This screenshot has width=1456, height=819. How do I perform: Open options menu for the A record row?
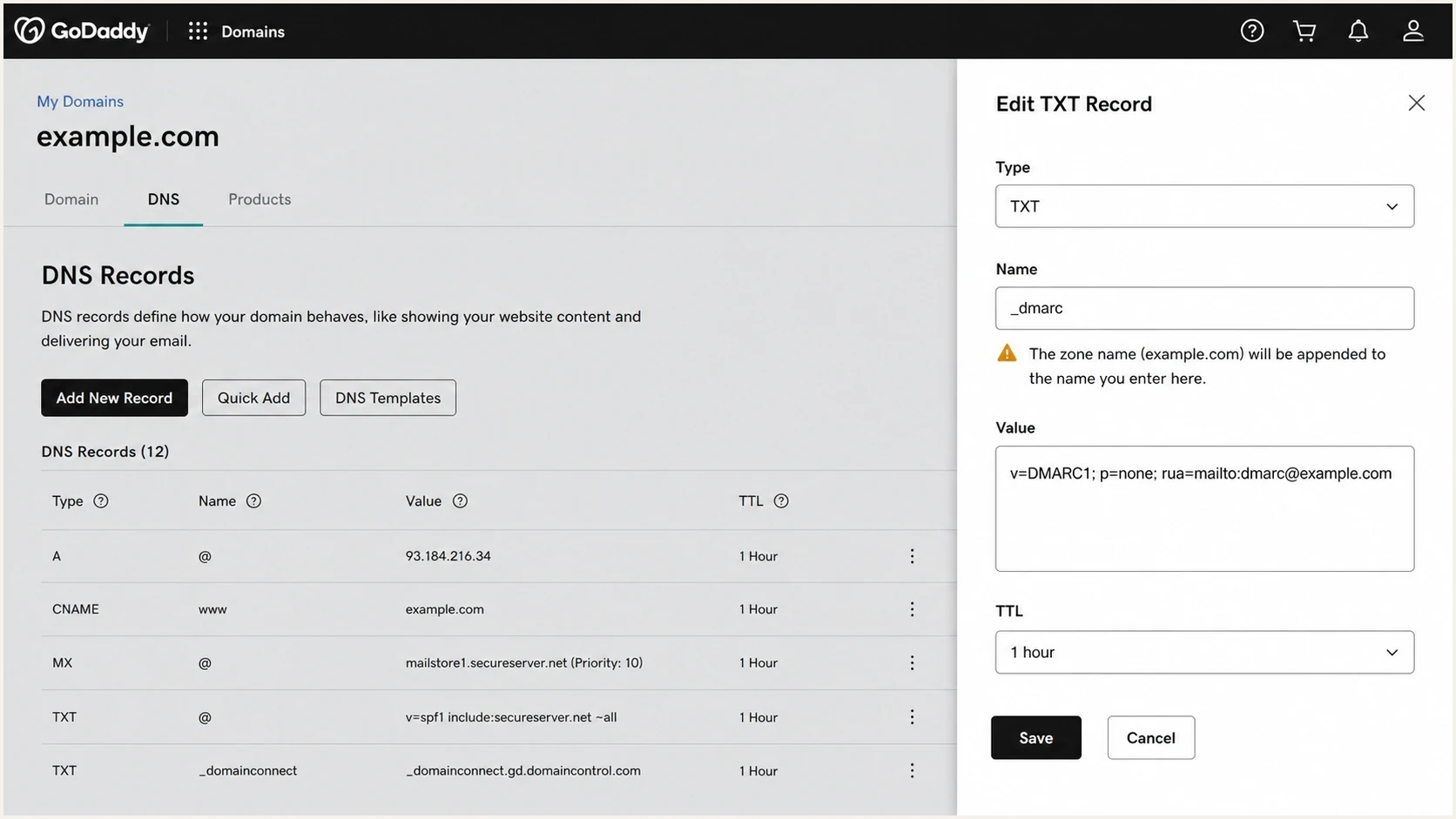click(x=912, y=556)
